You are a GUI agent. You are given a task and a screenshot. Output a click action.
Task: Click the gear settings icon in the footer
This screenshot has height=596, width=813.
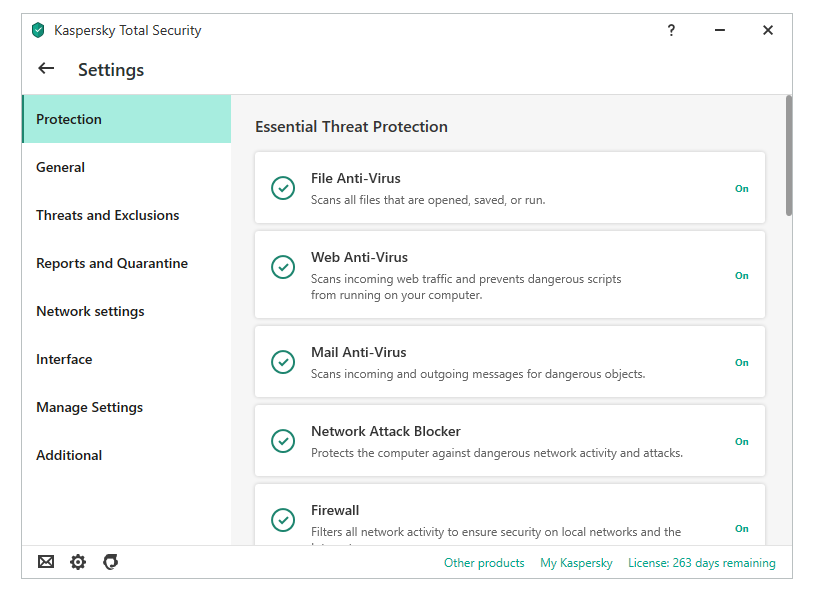[x=78, y=562]
